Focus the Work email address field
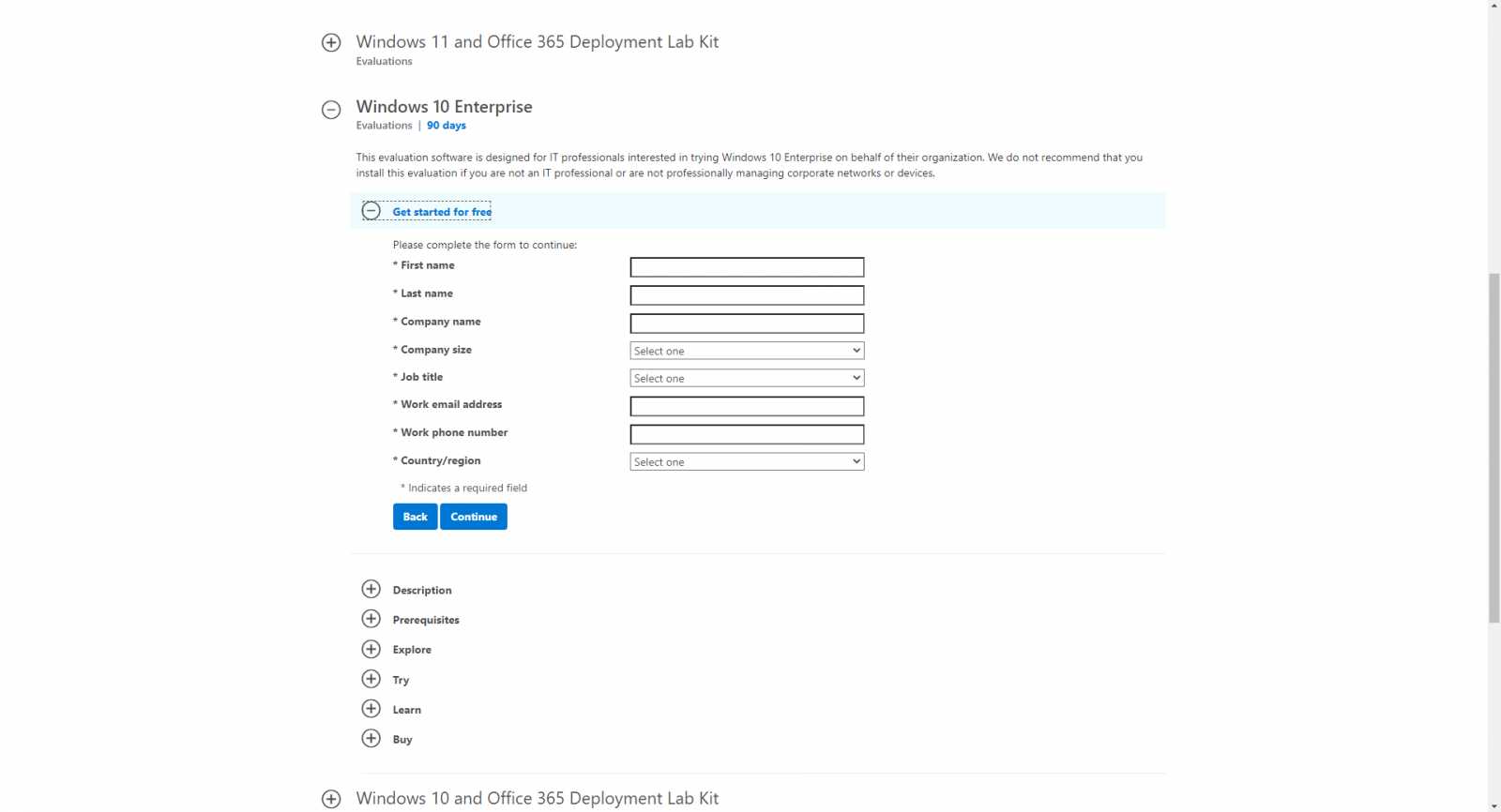 click(x=747, y=406)
